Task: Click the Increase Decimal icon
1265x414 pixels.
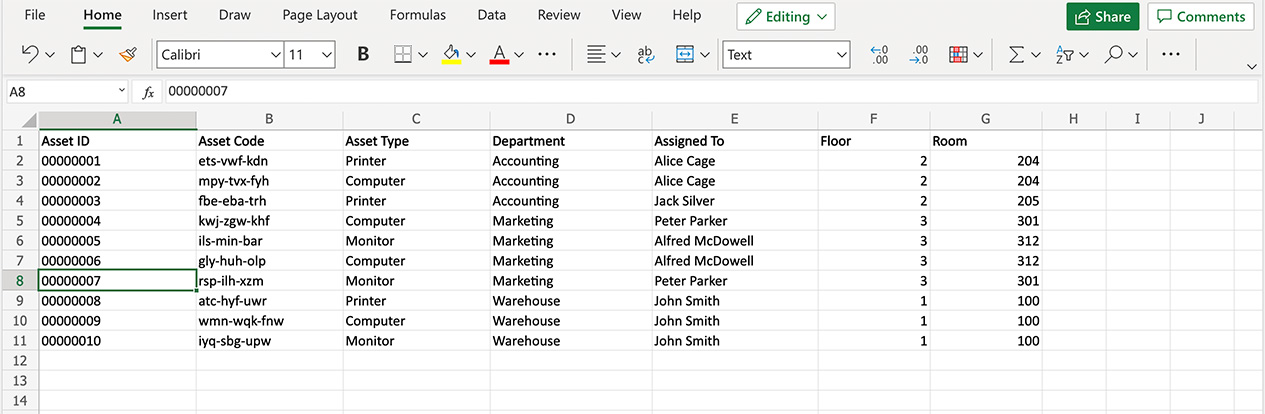Action: 880,55
